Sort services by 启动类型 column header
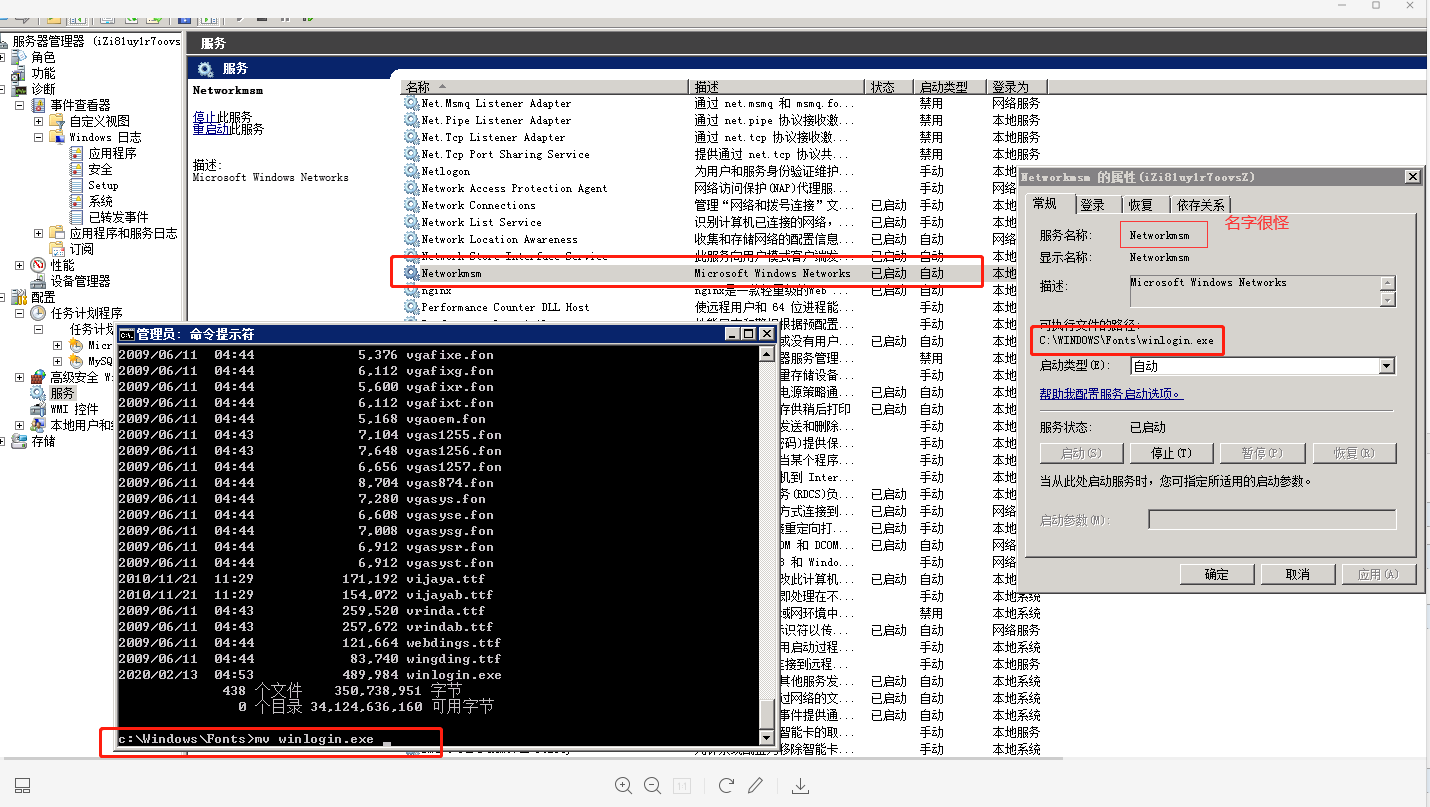 click(951, 87)
